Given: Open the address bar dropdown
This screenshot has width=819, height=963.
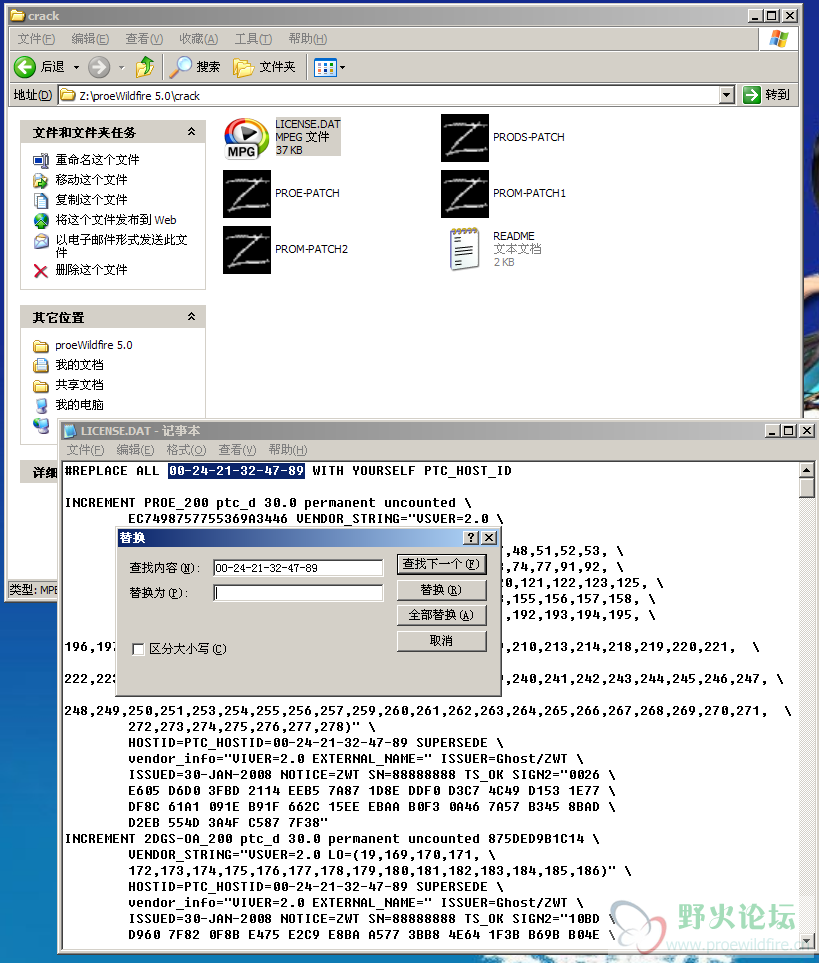Looking at the screenshot, I should pos(727,95).
